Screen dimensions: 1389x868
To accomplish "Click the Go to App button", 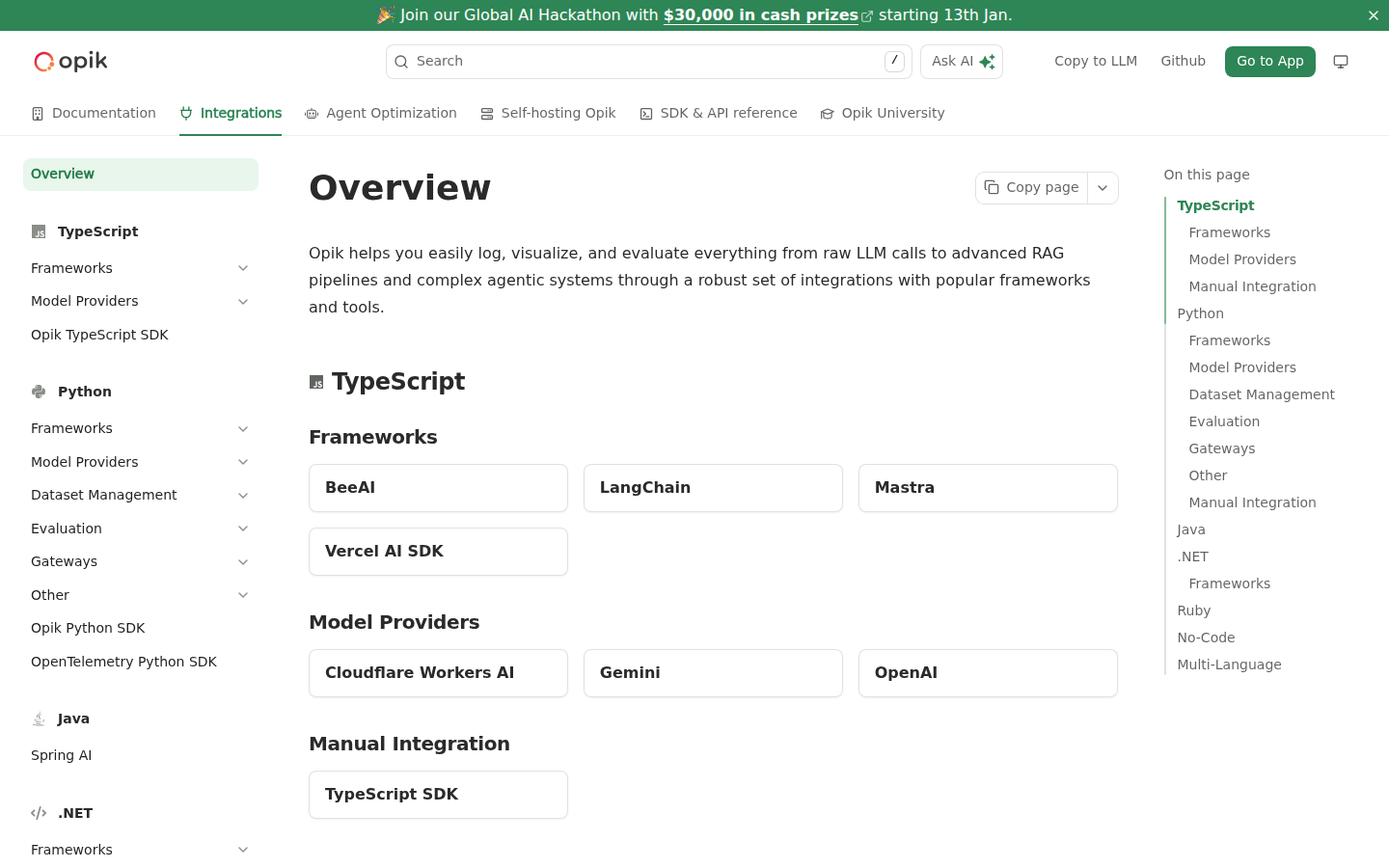I will pos(1269,62).
